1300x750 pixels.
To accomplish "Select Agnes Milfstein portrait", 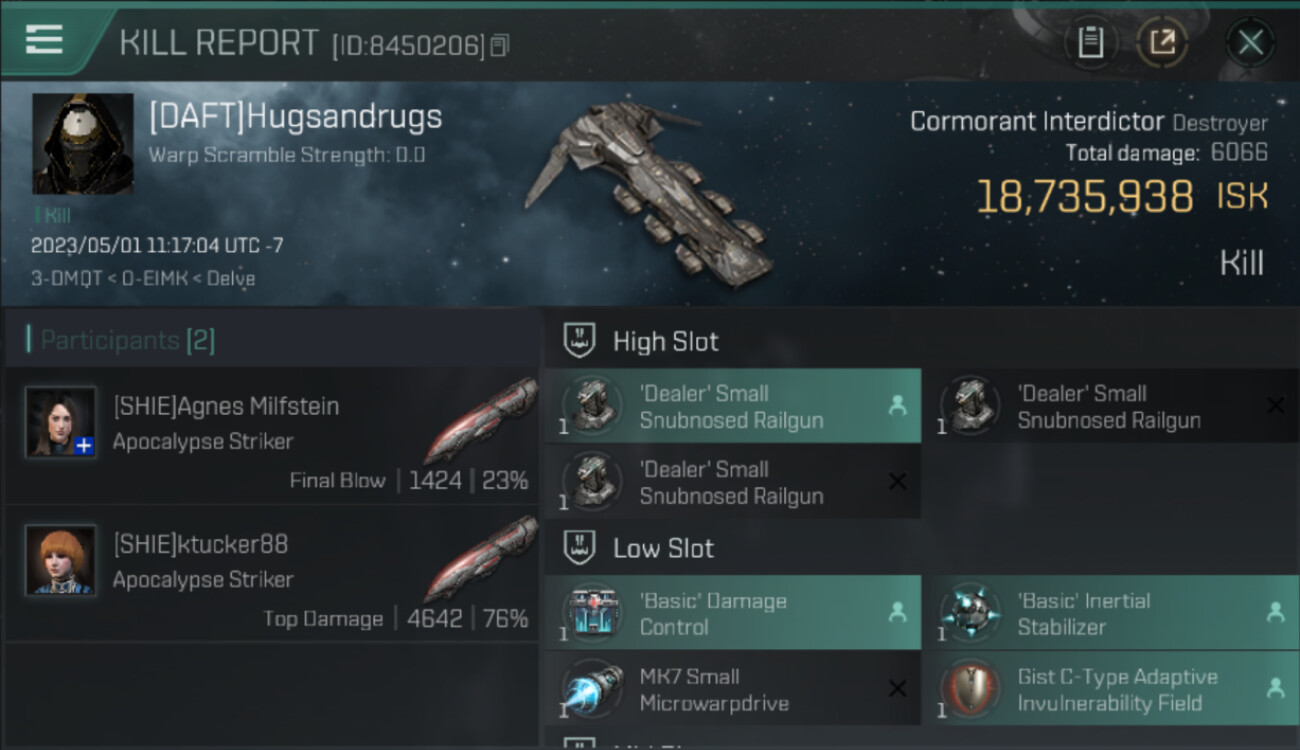I will click(61, 422).
